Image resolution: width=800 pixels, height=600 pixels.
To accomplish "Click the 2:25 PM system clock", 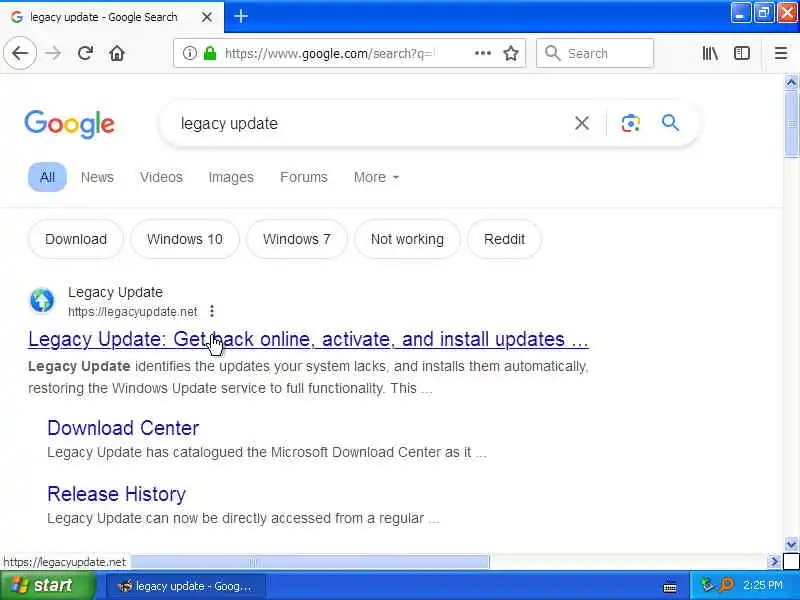I will [762, 585].
